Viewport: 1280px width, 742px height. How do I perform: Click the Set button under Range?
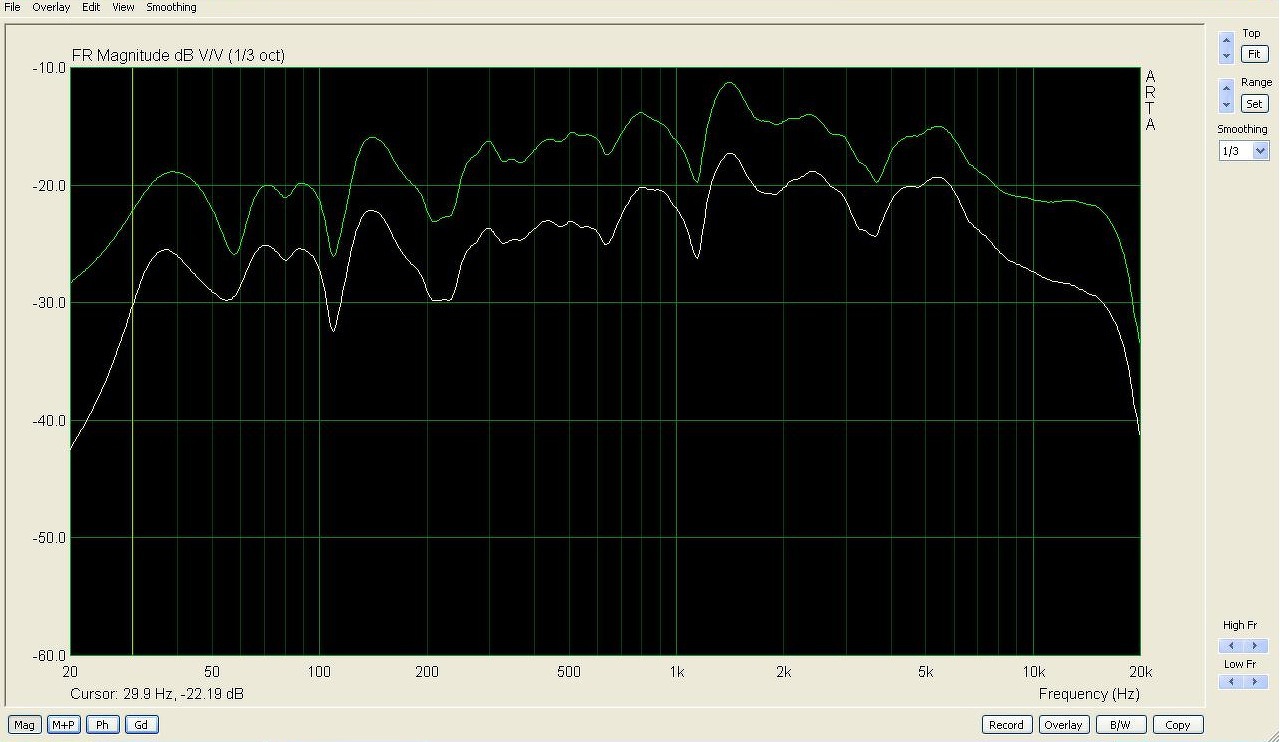point(1254,104)
